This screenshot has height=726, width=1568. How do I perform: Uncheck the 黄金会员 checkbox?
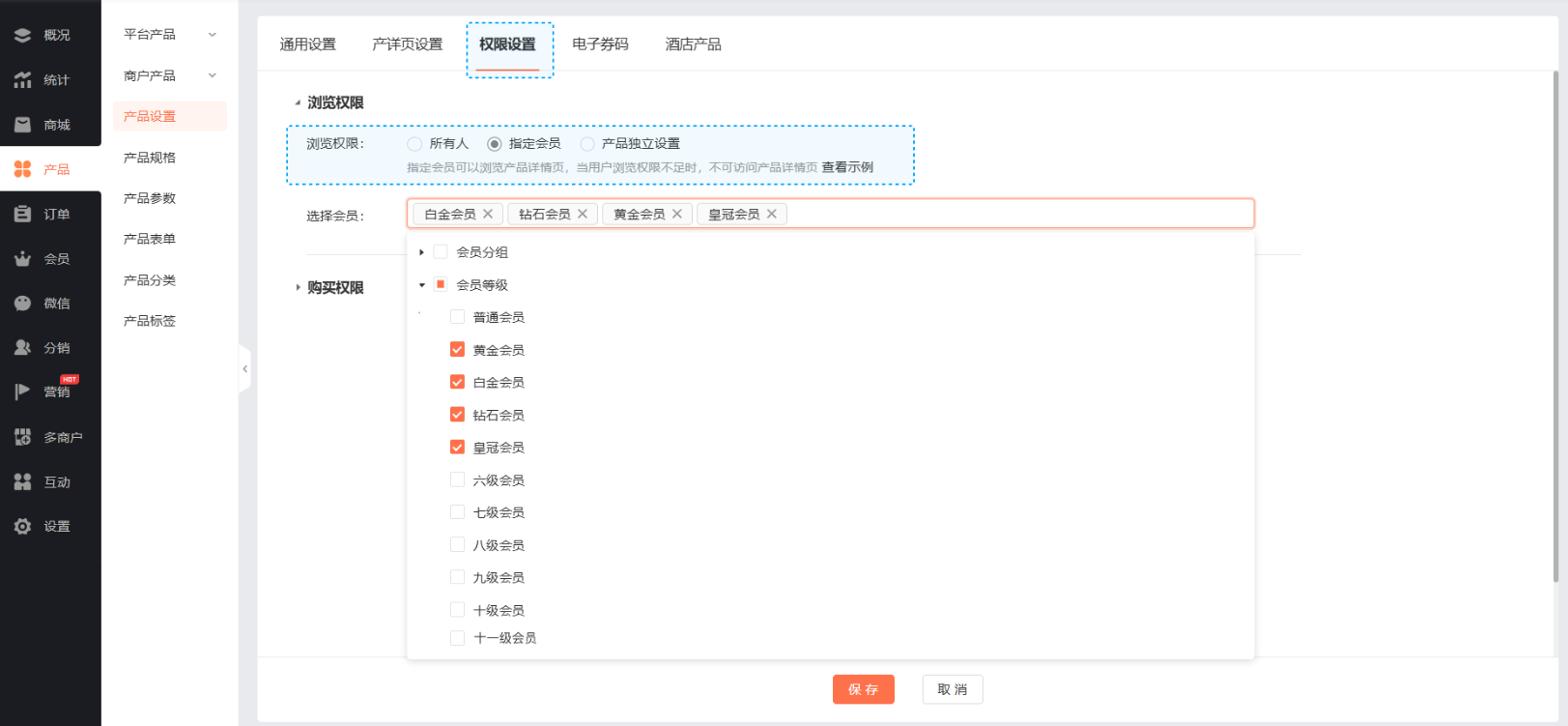(458, 349)
